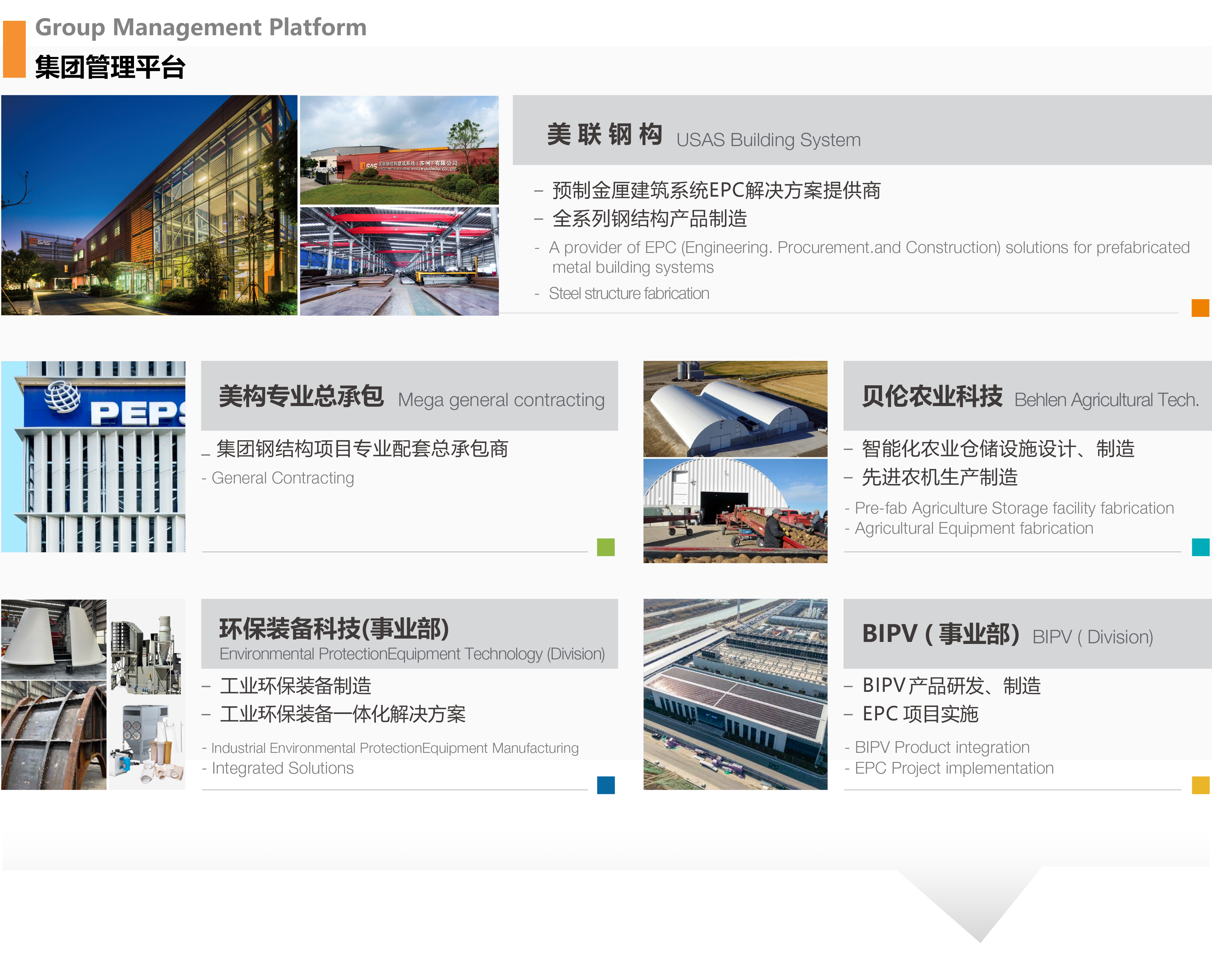This screenshot has width=1212, height=980.
Task: Click the blue square under Environmental Protection section
Action: pos(606,785)
